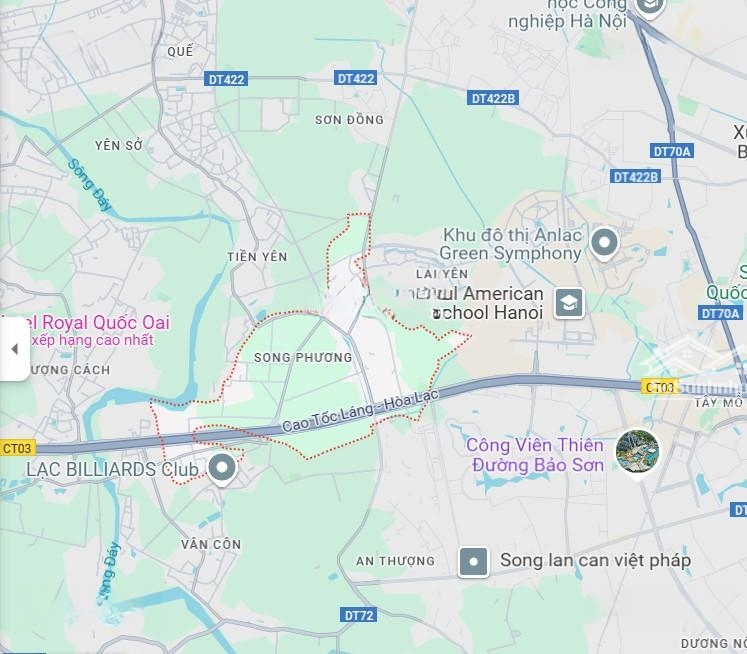Click the DT70A road badge at top right

coord(672,151)
